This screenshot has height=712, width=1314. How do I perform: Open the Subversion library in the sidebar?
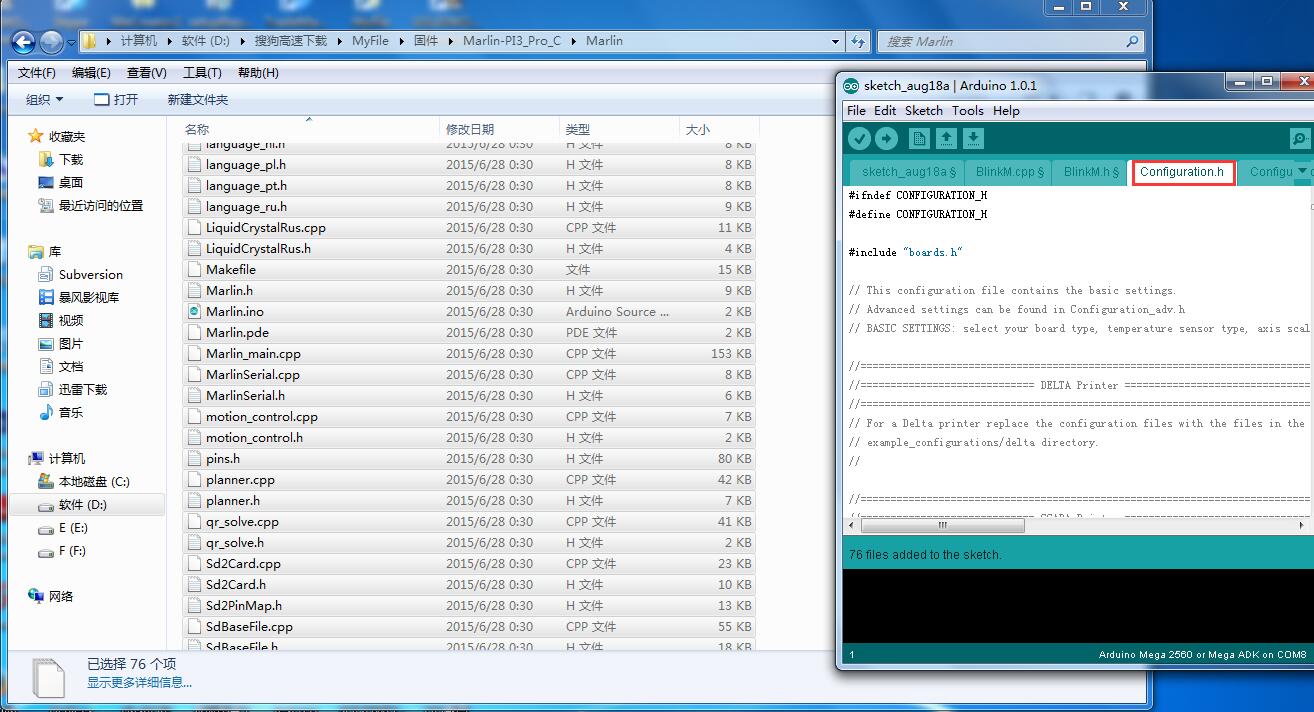(x=90, y=274)
